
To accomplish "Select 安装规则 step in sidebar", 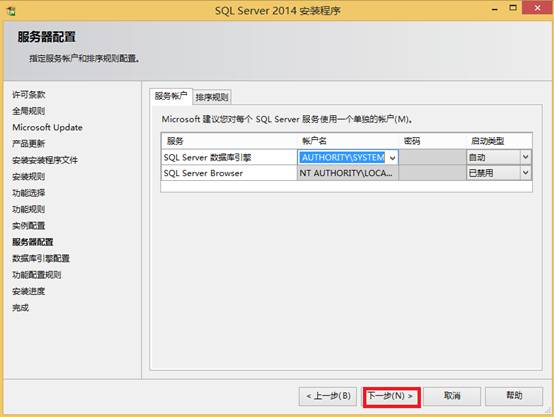I will pos(29,176).
